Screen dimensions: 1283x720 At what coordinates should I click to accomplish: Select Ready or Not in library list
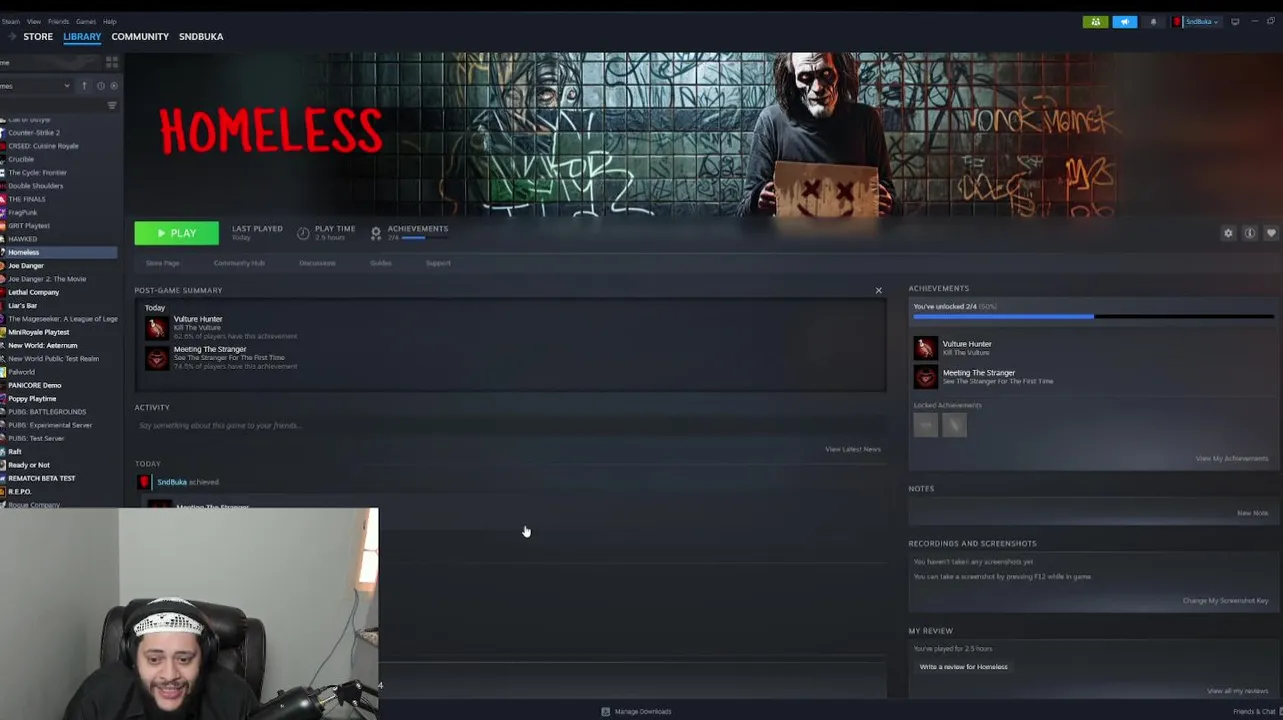pos(29,465)
